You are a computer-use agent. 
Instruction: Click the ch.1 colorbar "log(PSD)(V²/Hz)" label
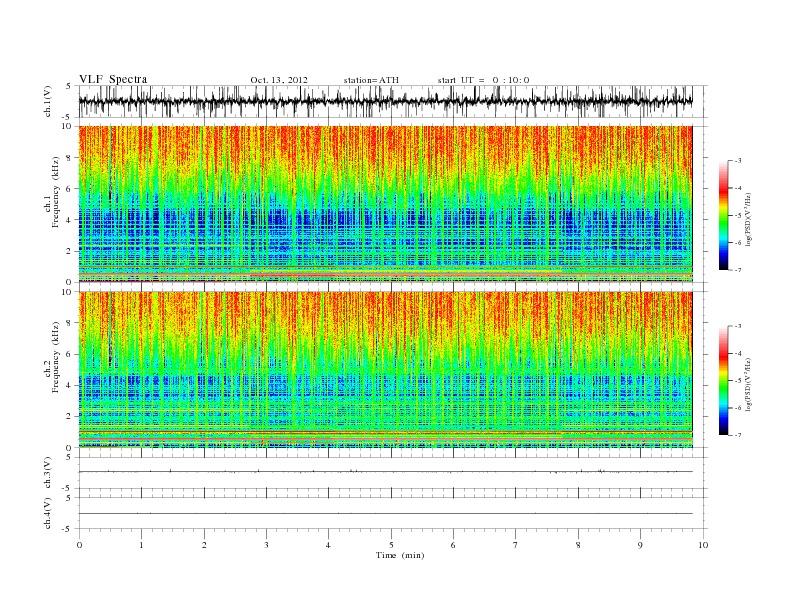point(748,219)
